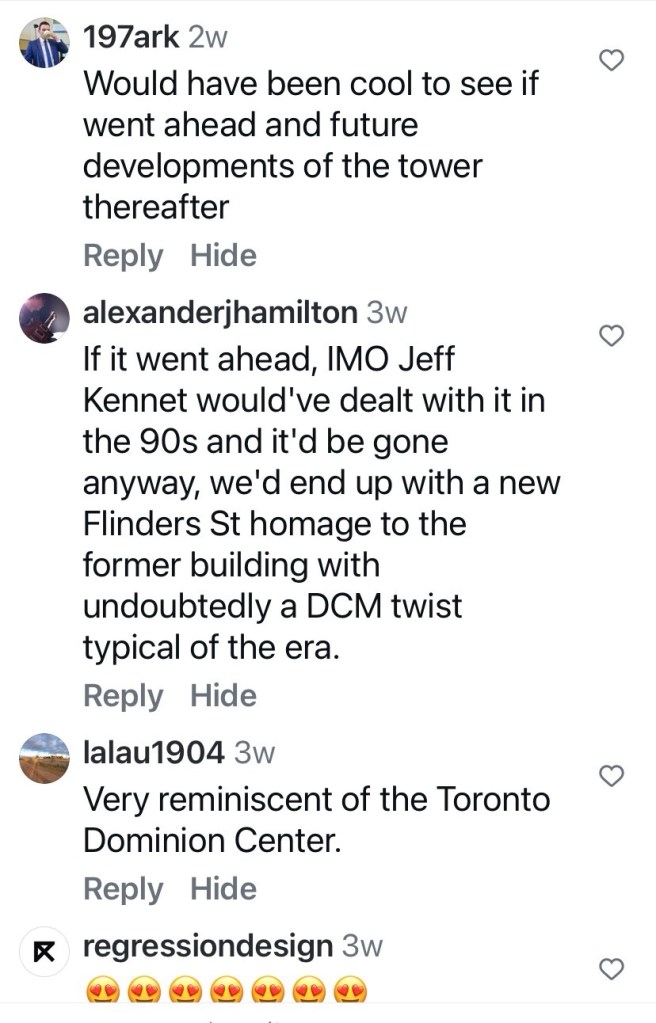The height and width of the screenshot is (1023, 656).
Task: Open 197ark's profile picture
Action: pyautogui.click(x=45, y=43)
